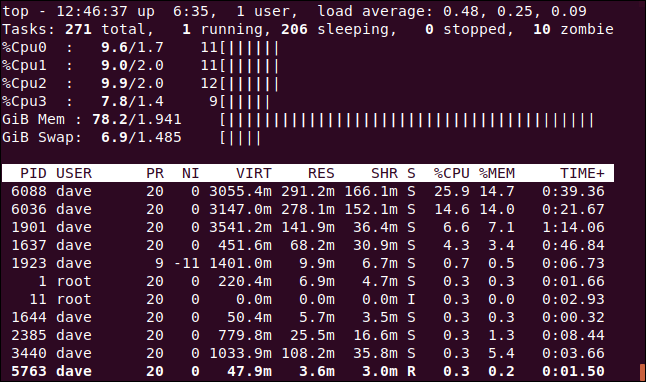This screenshot has width=646, height=382.
Task: Click the RES column header
Action: pos(321,173)
